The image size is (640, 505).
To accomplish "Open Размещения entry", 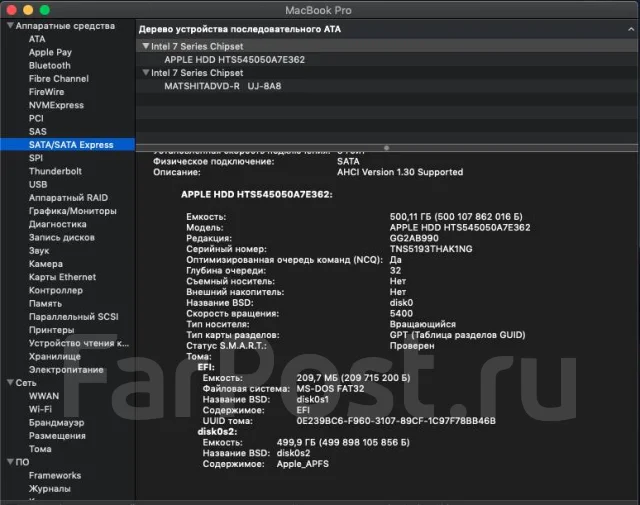I will [x=57, y=436].
